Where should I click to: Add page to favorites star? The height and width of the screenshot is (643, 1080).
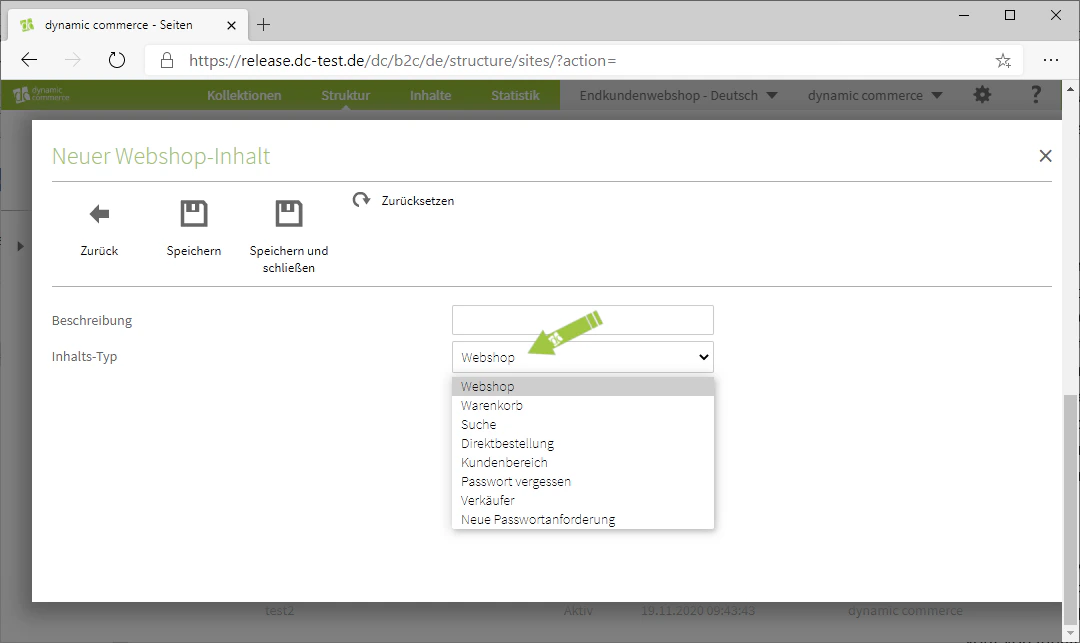1003,61
